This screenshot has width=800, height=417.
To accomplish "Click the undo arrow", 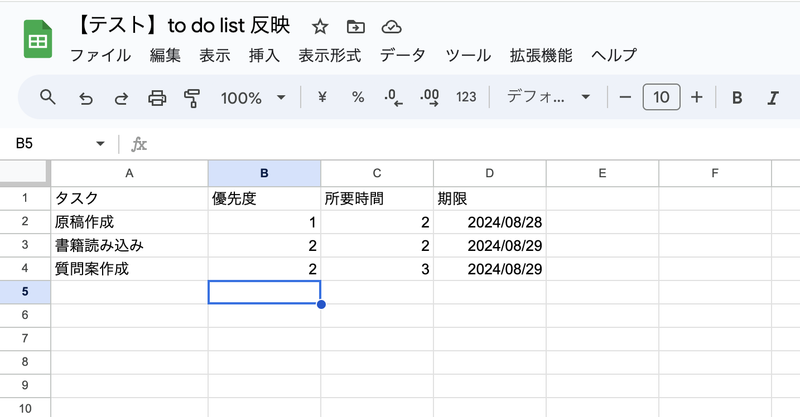I will click(x=86, y=97).
